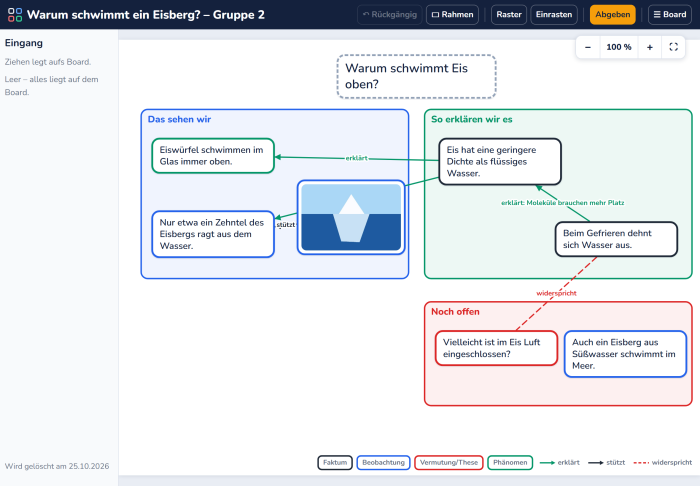Select the iceberg image card
The height and width of the screenshot is (486, 700).
351,217
